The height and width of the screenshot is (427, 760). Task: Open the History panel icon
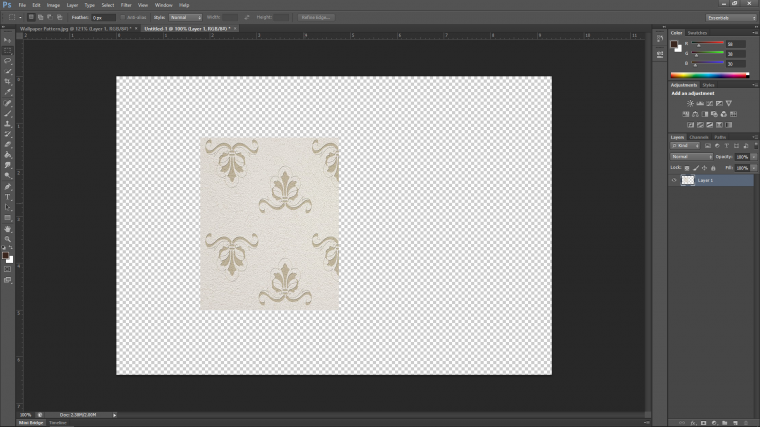(x=660, y=39)
